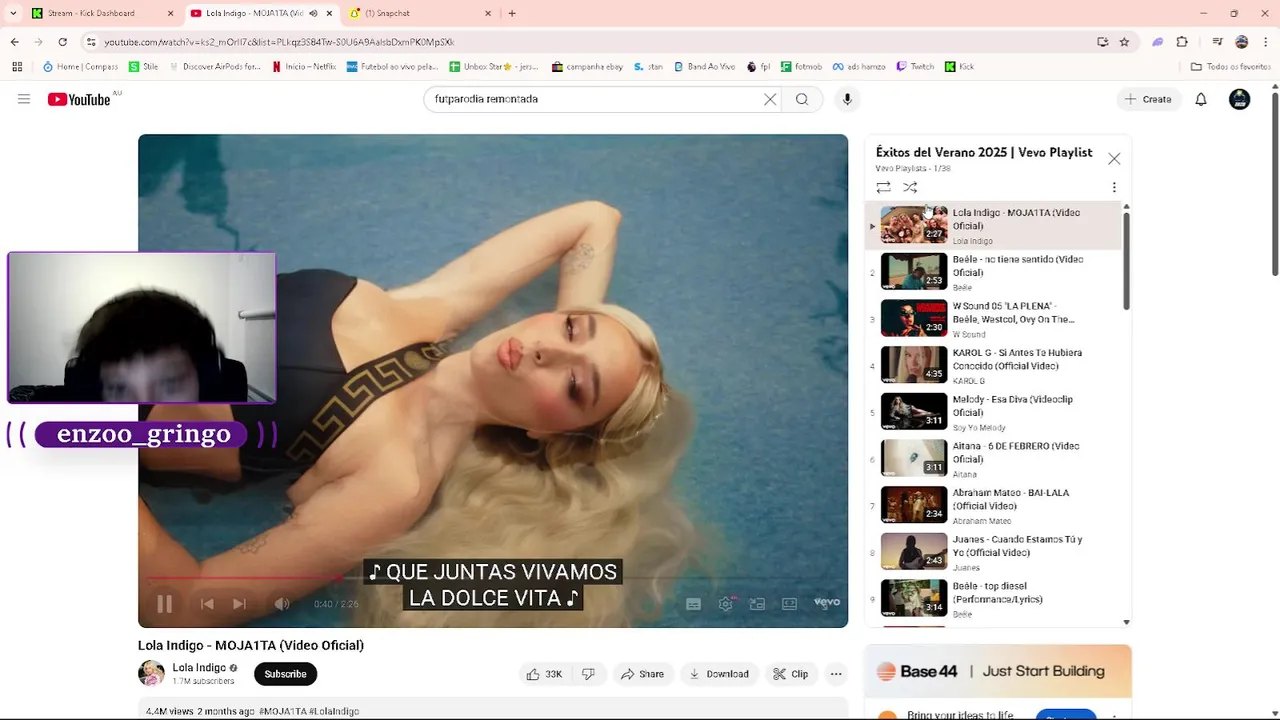Open YouTube notifications bell
The image size is (1280, 720).
1201,99
